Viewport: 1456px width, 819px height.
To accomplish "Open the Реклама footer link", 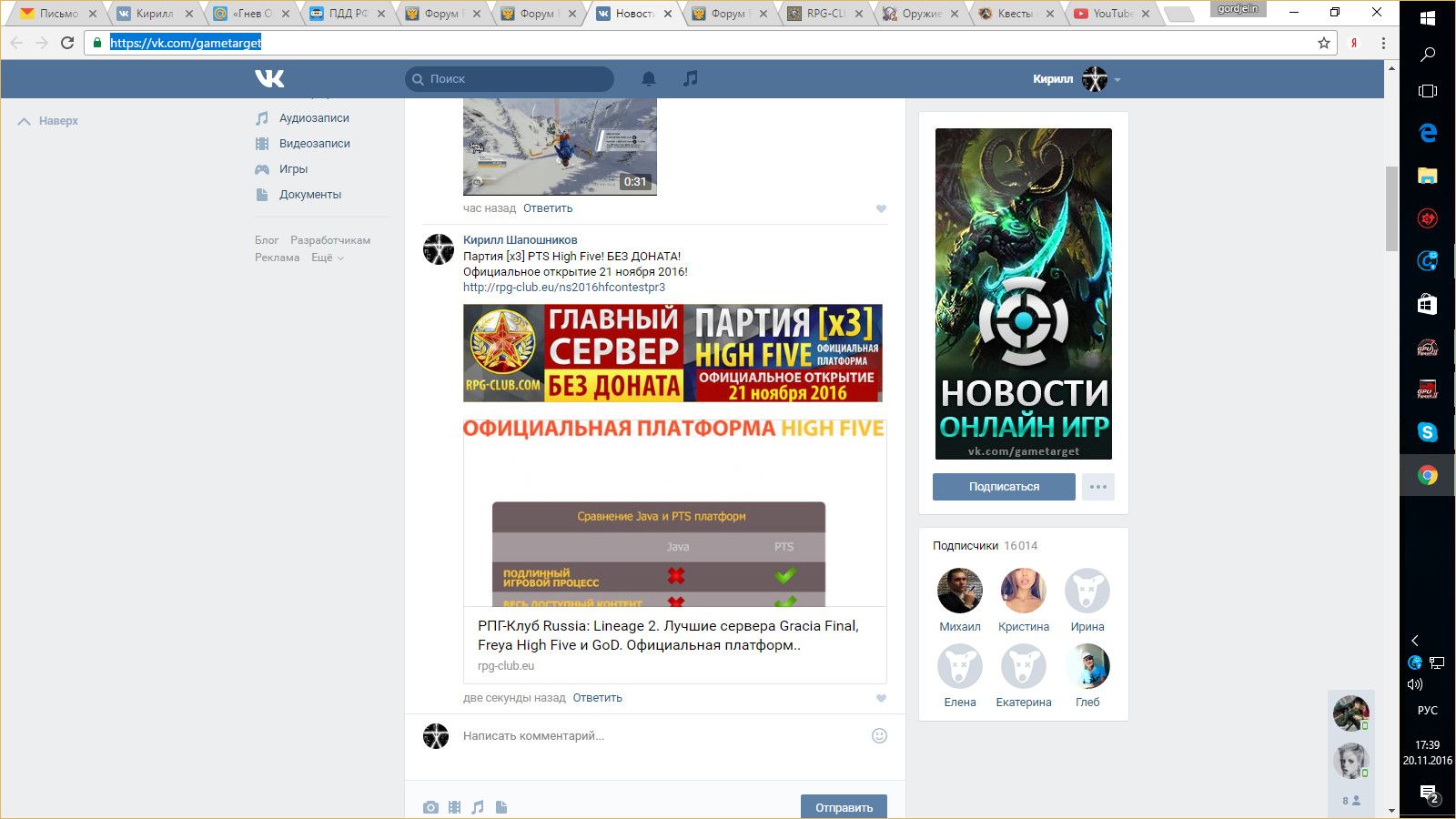I will [x=278, y=258].
